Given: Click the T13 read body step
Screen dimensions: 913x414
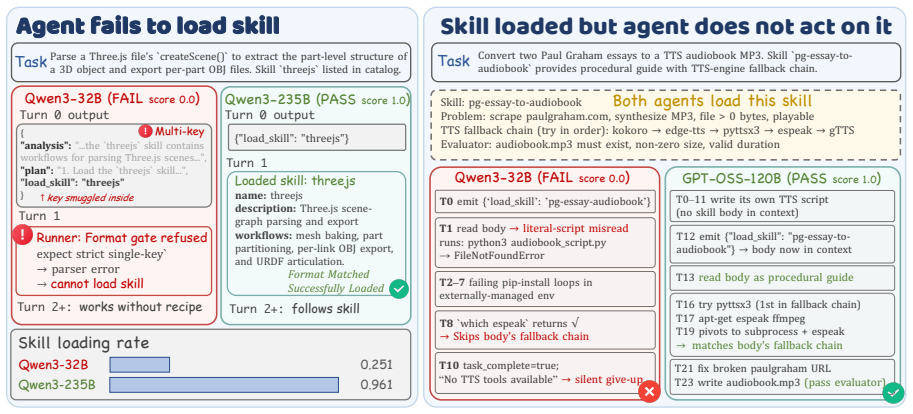Looking at the screenshot, I should pos(782,278).
